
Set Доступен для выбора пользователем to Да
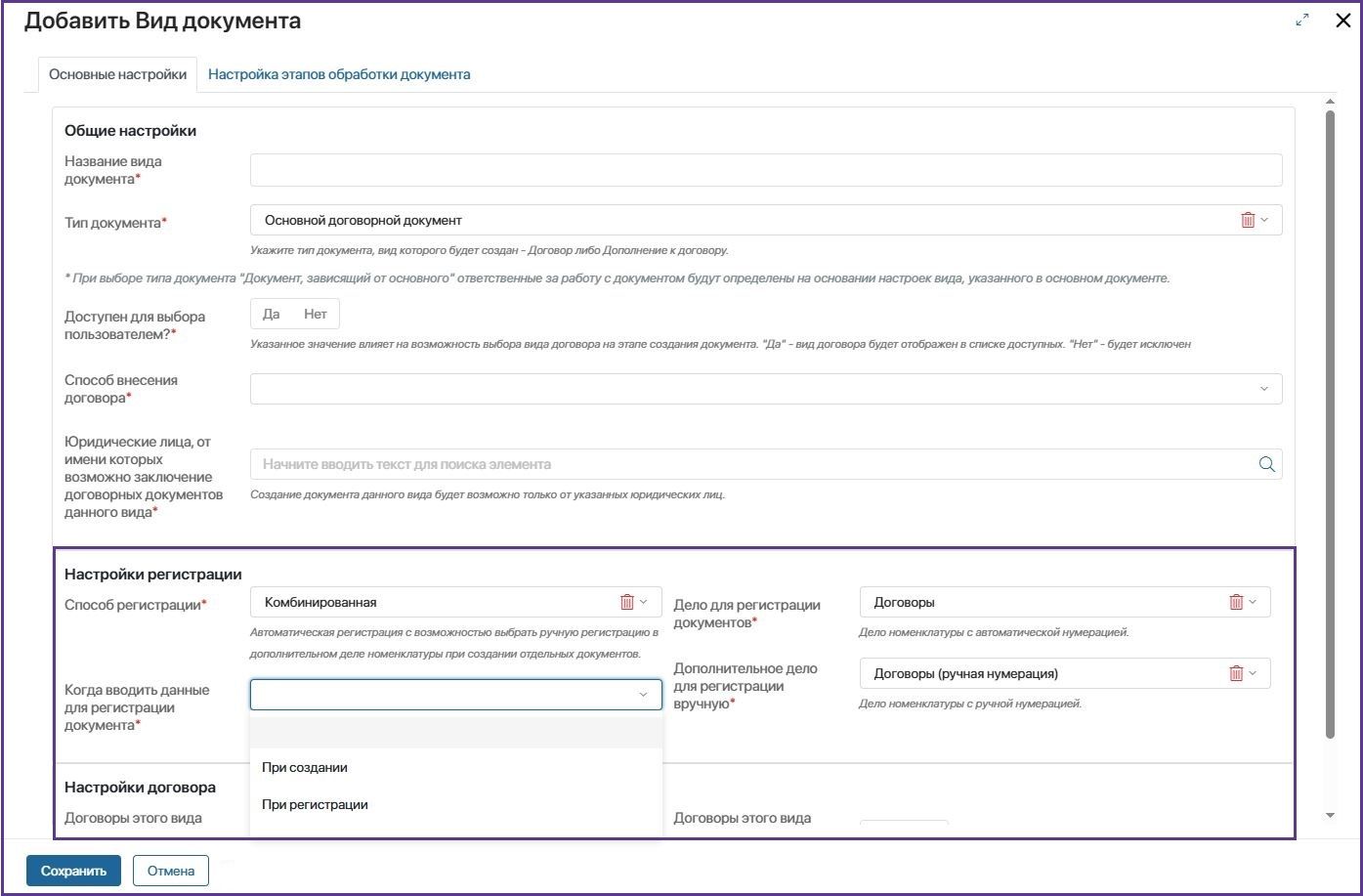tap(272, 314)
